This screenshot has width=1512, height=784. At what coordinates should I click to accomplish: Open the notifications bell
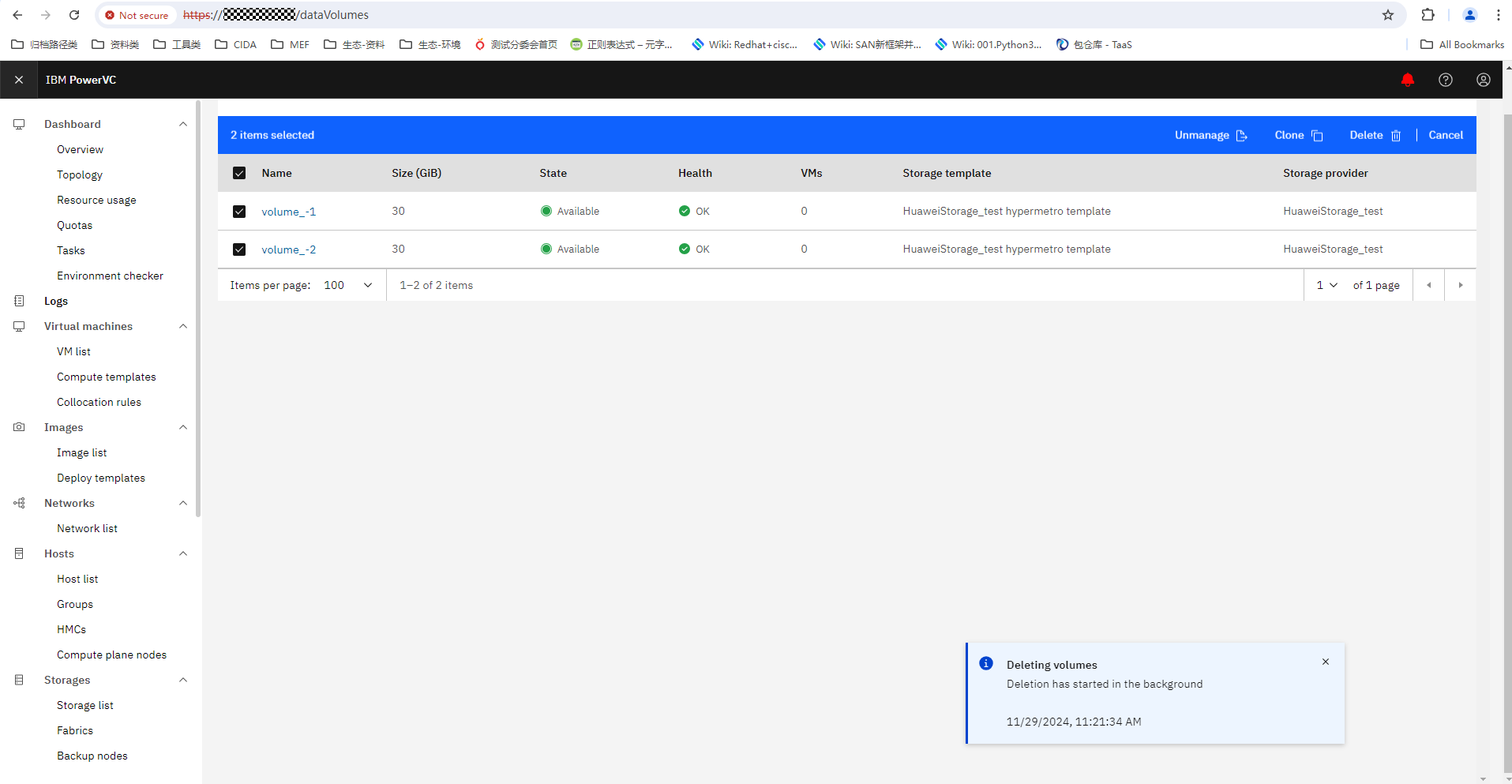[1407, 80]
